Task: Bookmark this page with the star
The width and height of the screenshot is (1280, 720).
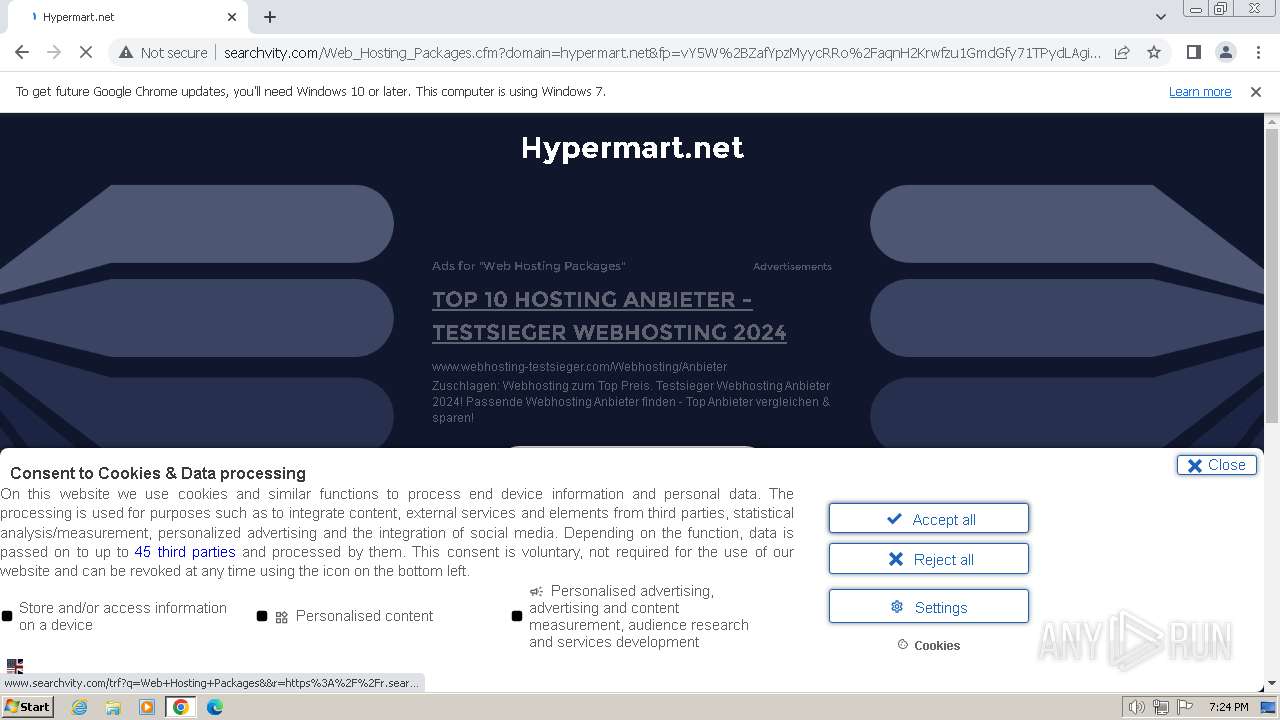Action: (1154, 52)
